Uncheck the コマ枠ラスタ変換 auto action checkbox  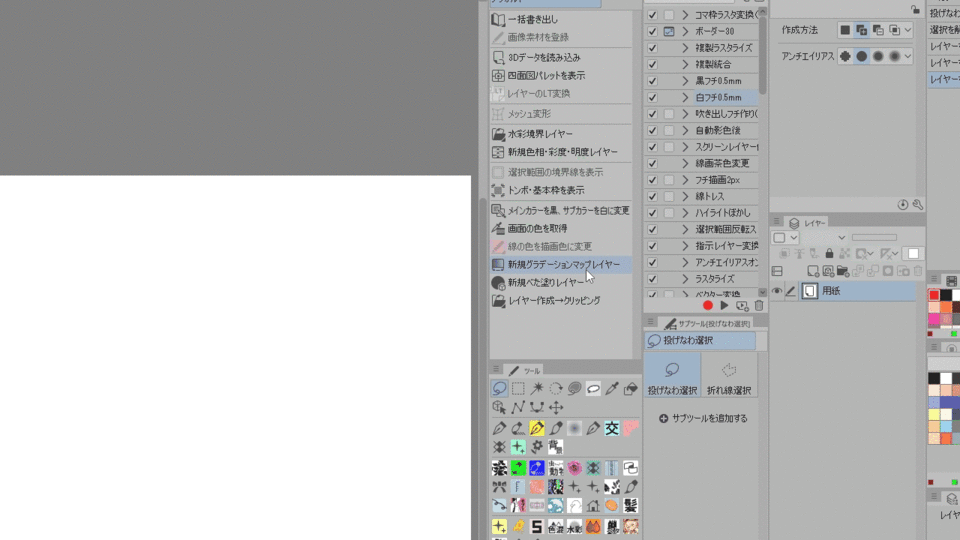click(x=652, y=15)
